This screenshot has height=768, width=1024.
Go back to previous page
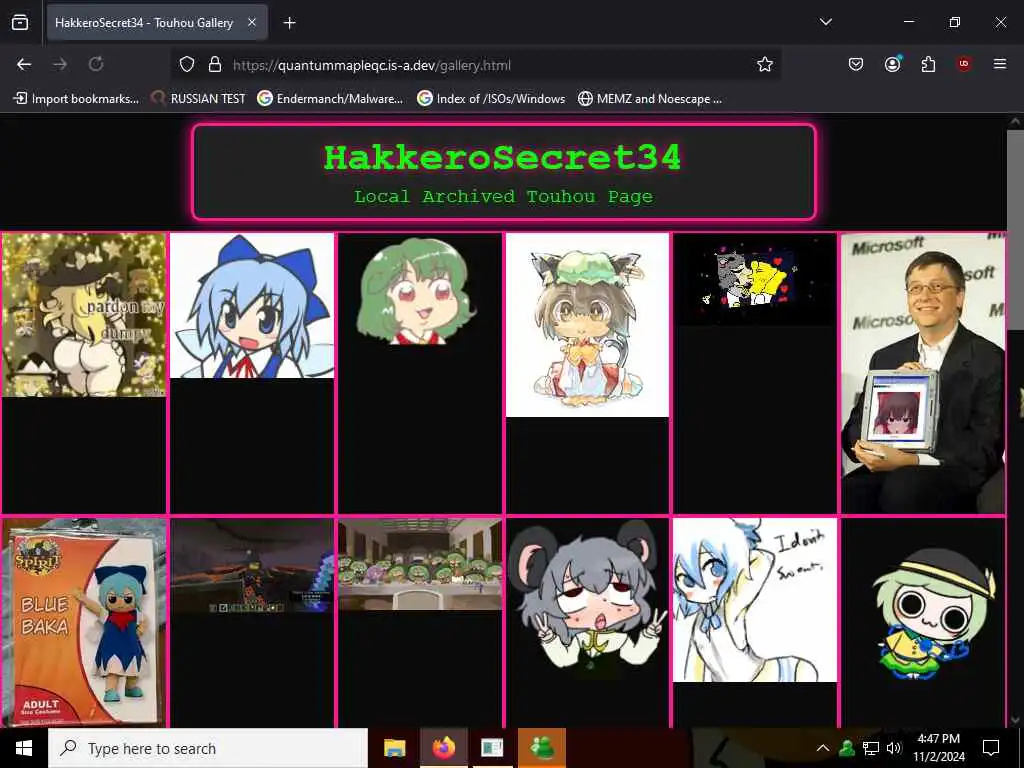pyautogui.click(x=24, y=64)
